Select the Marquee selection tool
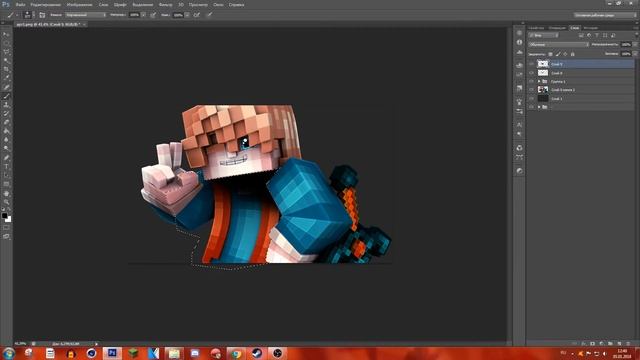Viewport: 640px width, 360px height. 6,43
